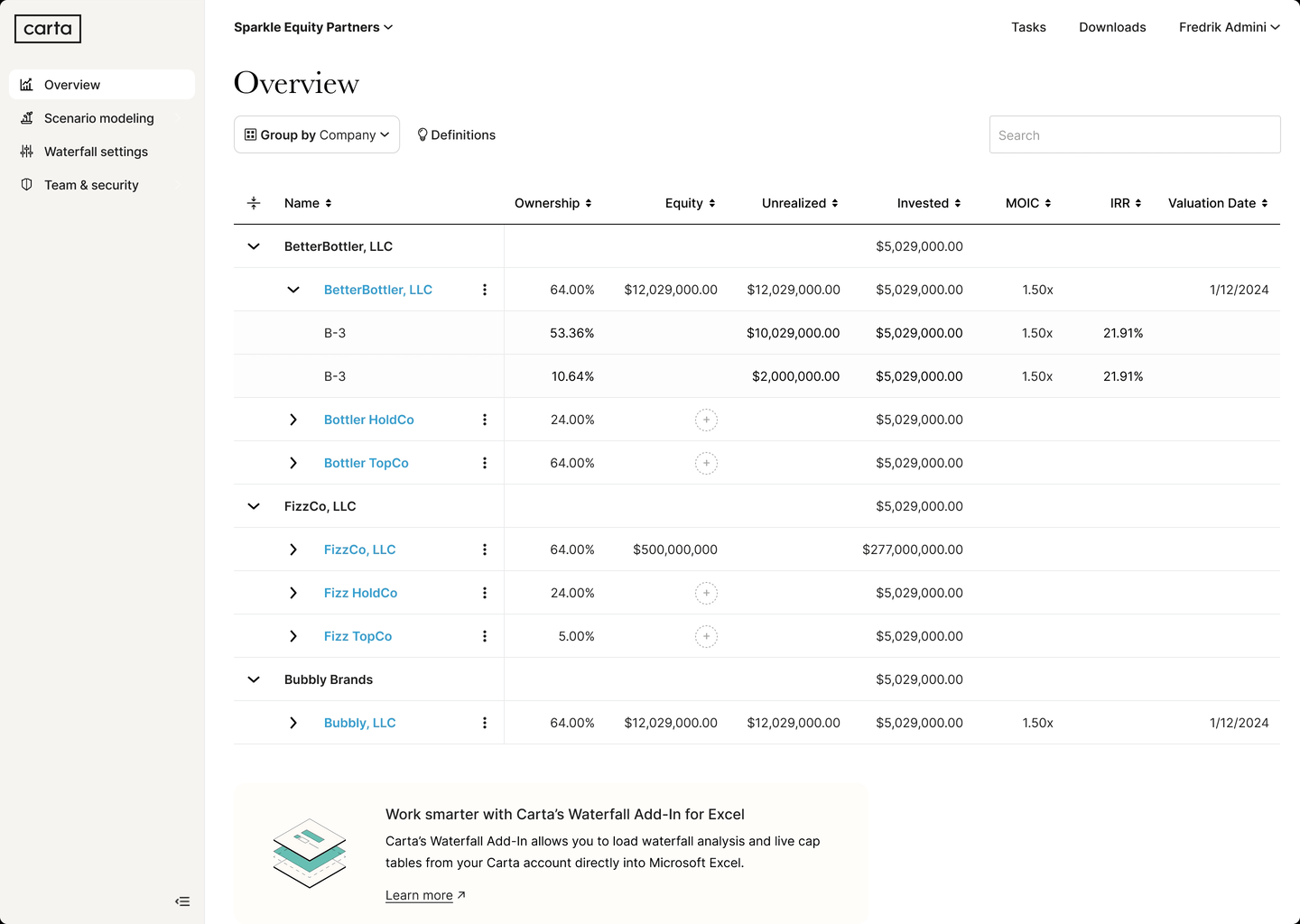Image resolution: width=1300 pixels, height=924 pixels.
Task: Open the kebab menu for Bubbly, LLC
Action: (x=485, y=723)
